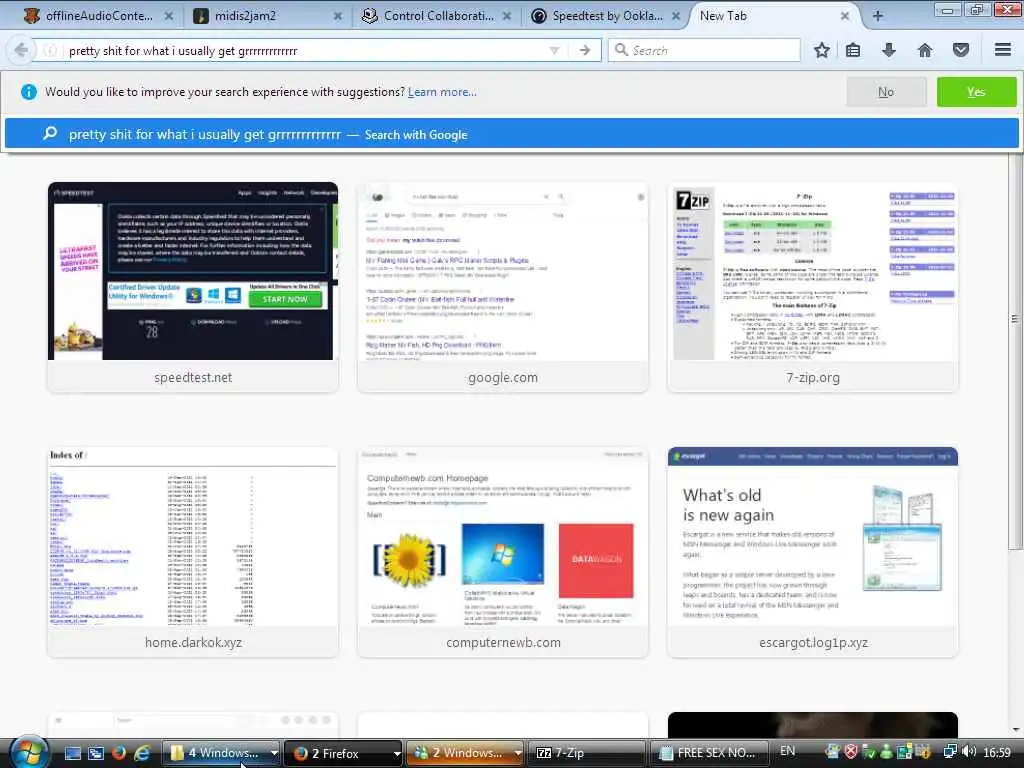
Task: Open the home.darkok.xyz tile
Action: (193, 552)
